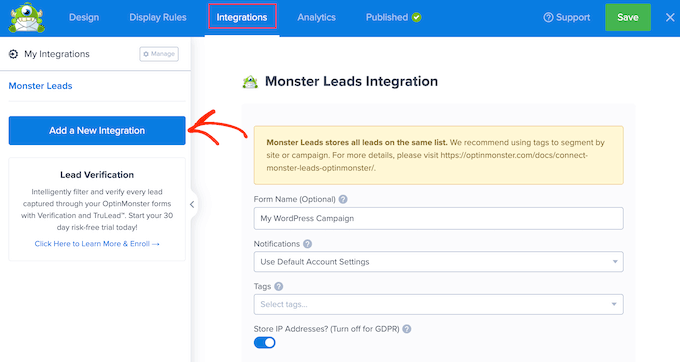Viewport: 680px width, 362px height.
Task: Close the campaign builder with the X
Action: (x=670, y=17)
